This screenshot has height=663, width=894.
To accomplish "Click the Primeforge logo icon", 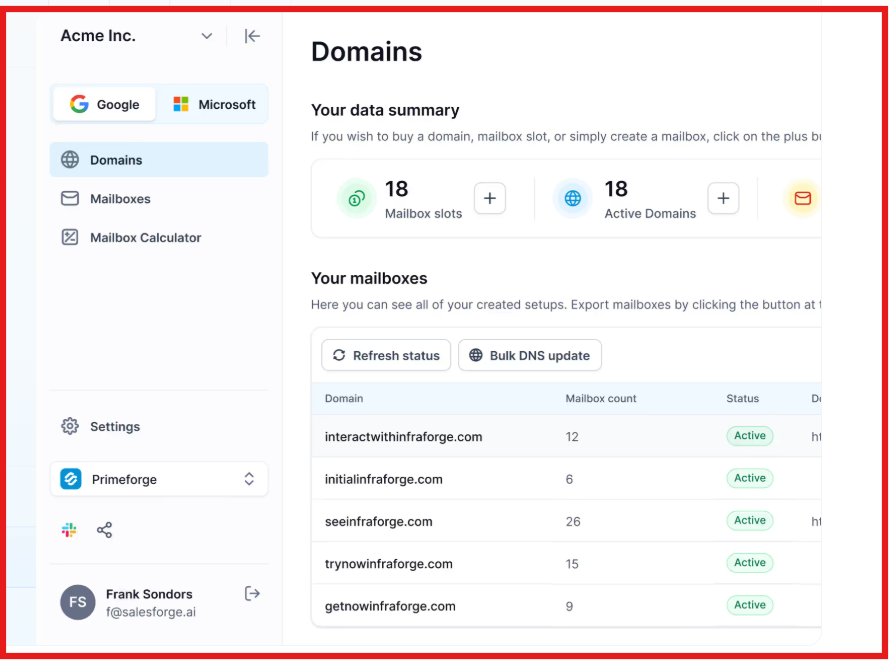I will pyautogui.click(x=71, y=479).
